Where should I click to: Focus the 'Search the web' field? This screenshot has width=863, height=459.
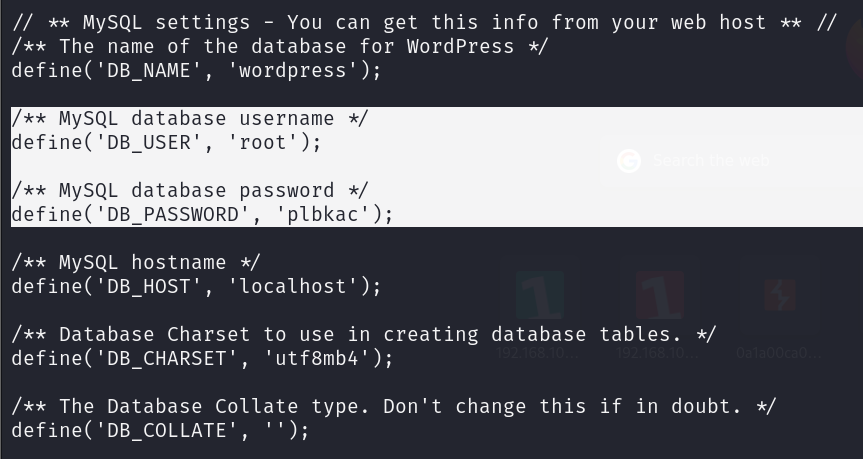pyautogui.click(x=731, y=161)
